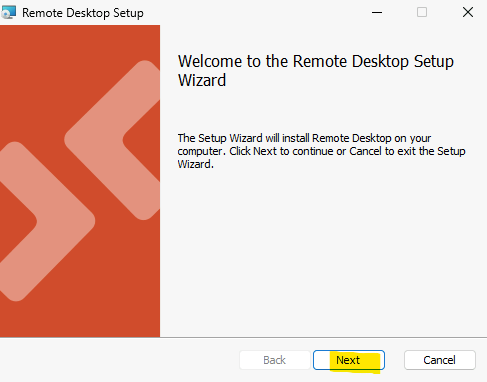Open the installer icon menu in title bar
This screenshot has width=487, height=382.
pos(8,13)
